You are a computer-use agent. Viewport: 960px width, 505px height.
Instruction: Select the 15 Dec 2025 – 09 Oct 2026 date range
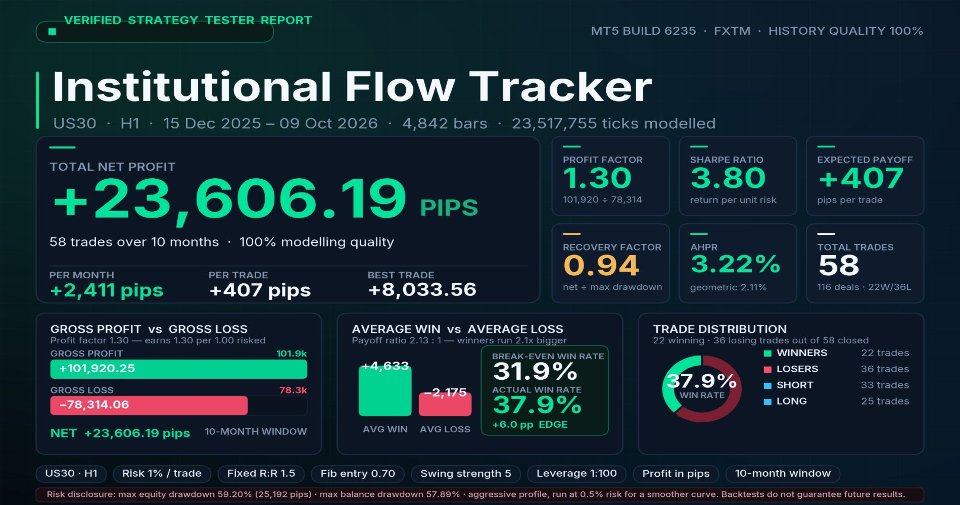click(x=270, y=124)
